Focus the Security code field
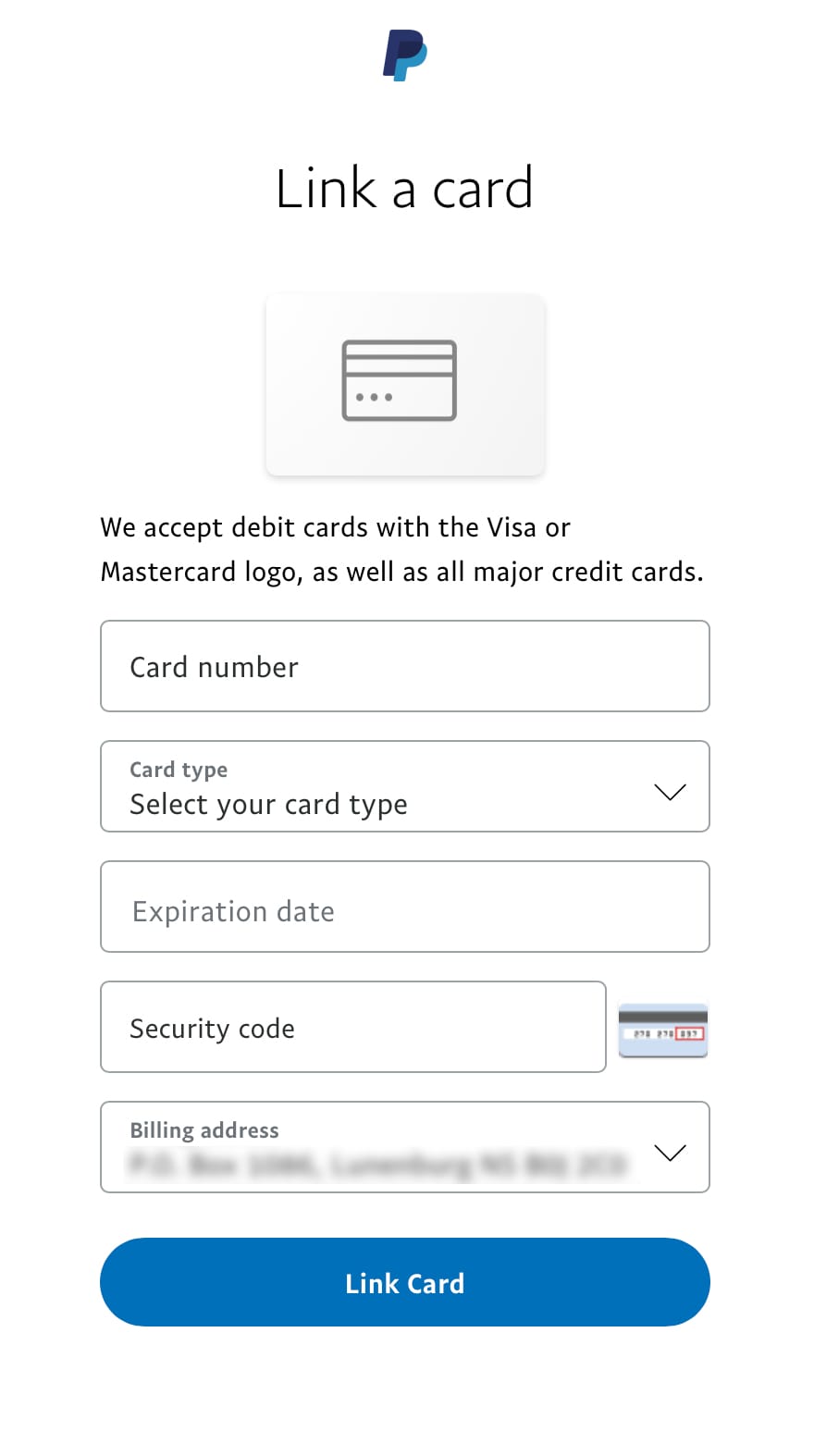Viewport: 814px width, 1456px height. click(352, 1027)
